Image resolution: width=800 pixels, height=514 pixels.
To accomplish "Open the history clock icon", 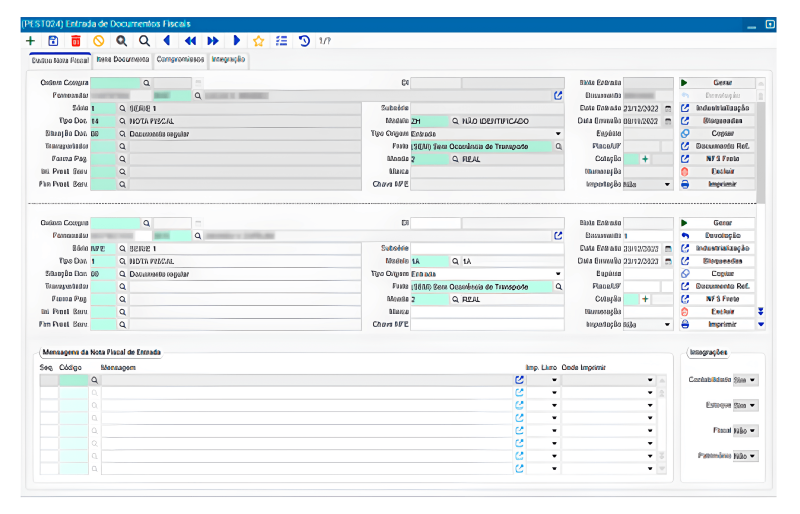I will [x=304, y=41].
